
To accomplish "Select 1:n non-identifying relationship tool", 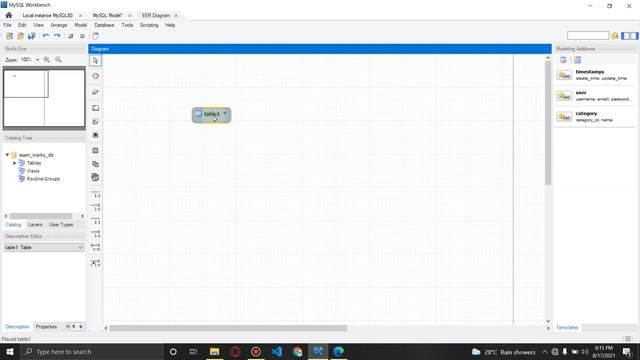I will (x=96, y=207).
